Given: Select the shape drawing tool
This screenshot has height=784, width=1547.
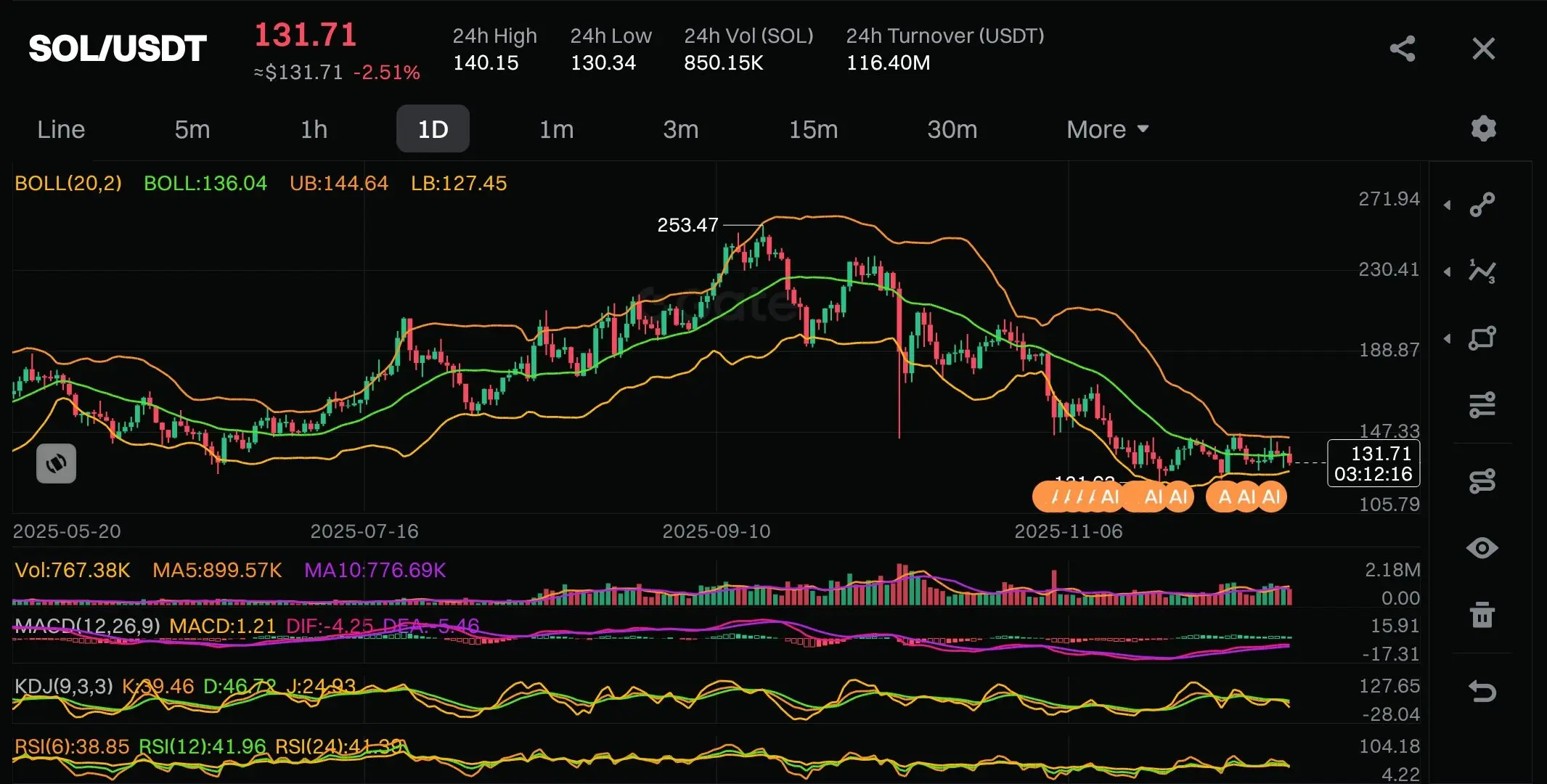Looking at the screenshot, I should (x=1482, y=338).
